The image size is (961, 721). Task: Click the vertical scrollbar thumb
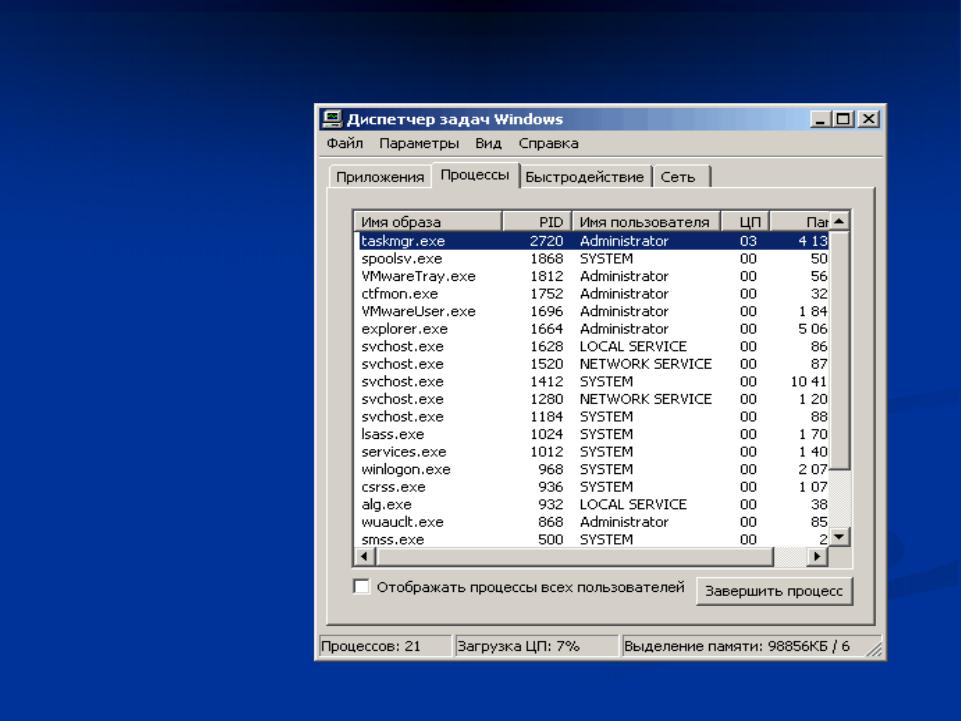839,349
